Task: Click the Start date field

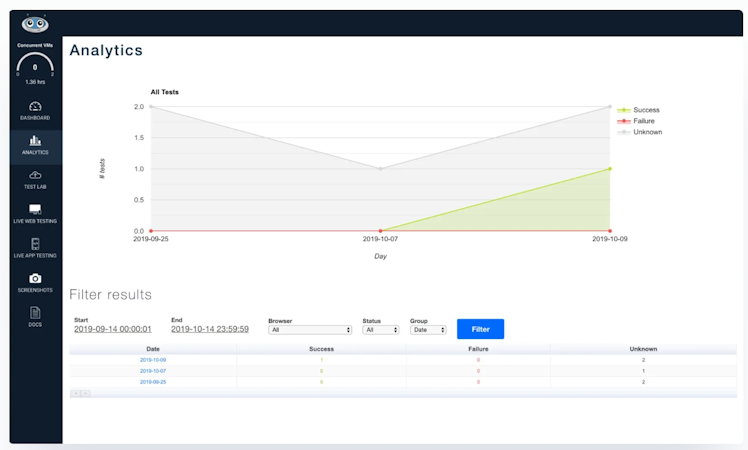Action: pyautogui.click(x=113, y=329)
